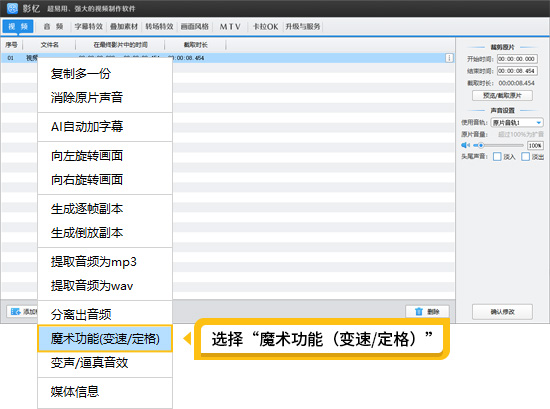The width and height of the screenshot is (550, 409).
Task: Expand the 使用音轨 audio track dropdown
Action: (x=517, y=122)
